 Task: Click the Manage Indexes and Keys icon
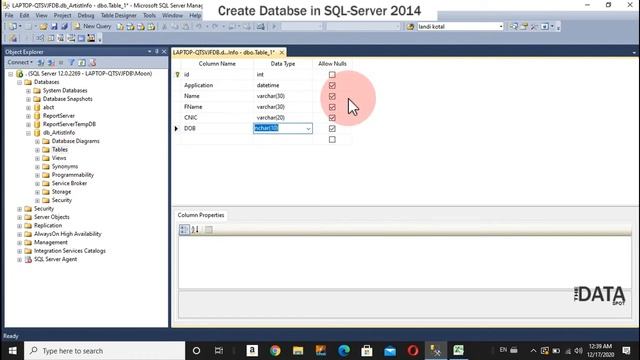(x=51, y=38)
